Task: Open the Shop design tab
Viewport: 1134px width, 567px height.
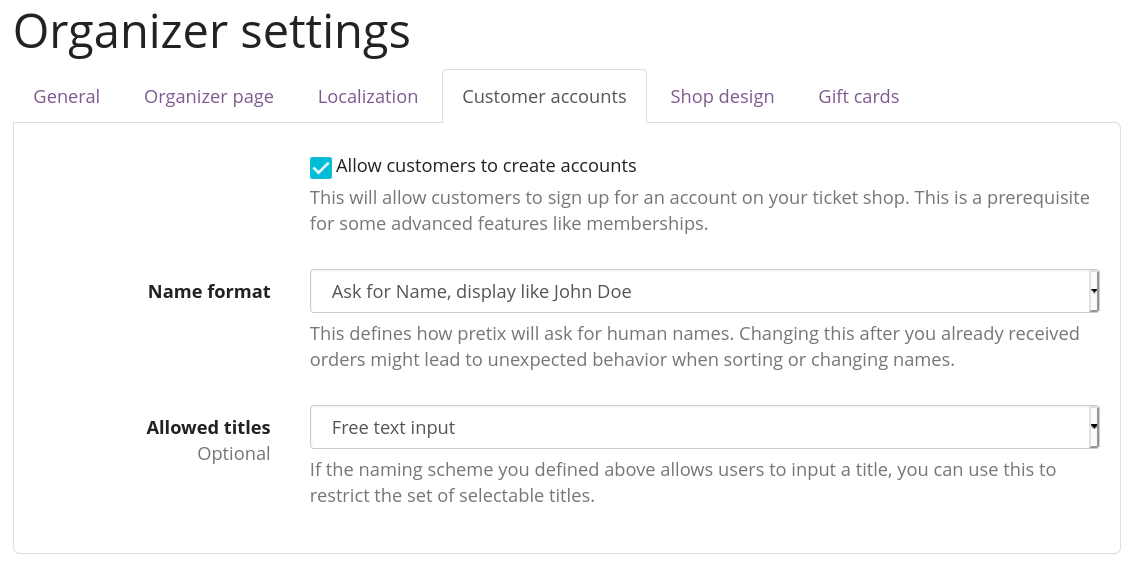Action: pyautogui.click(x=722, y=97)
